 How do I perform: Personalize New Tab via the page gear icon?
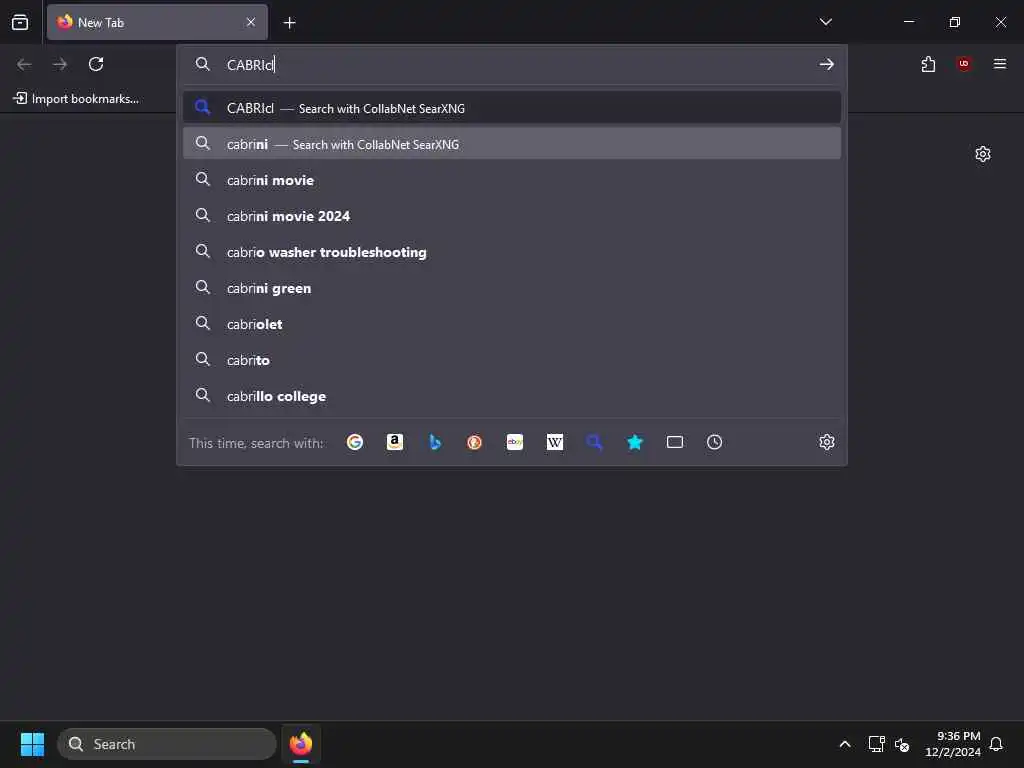click(x=983, y=154)
